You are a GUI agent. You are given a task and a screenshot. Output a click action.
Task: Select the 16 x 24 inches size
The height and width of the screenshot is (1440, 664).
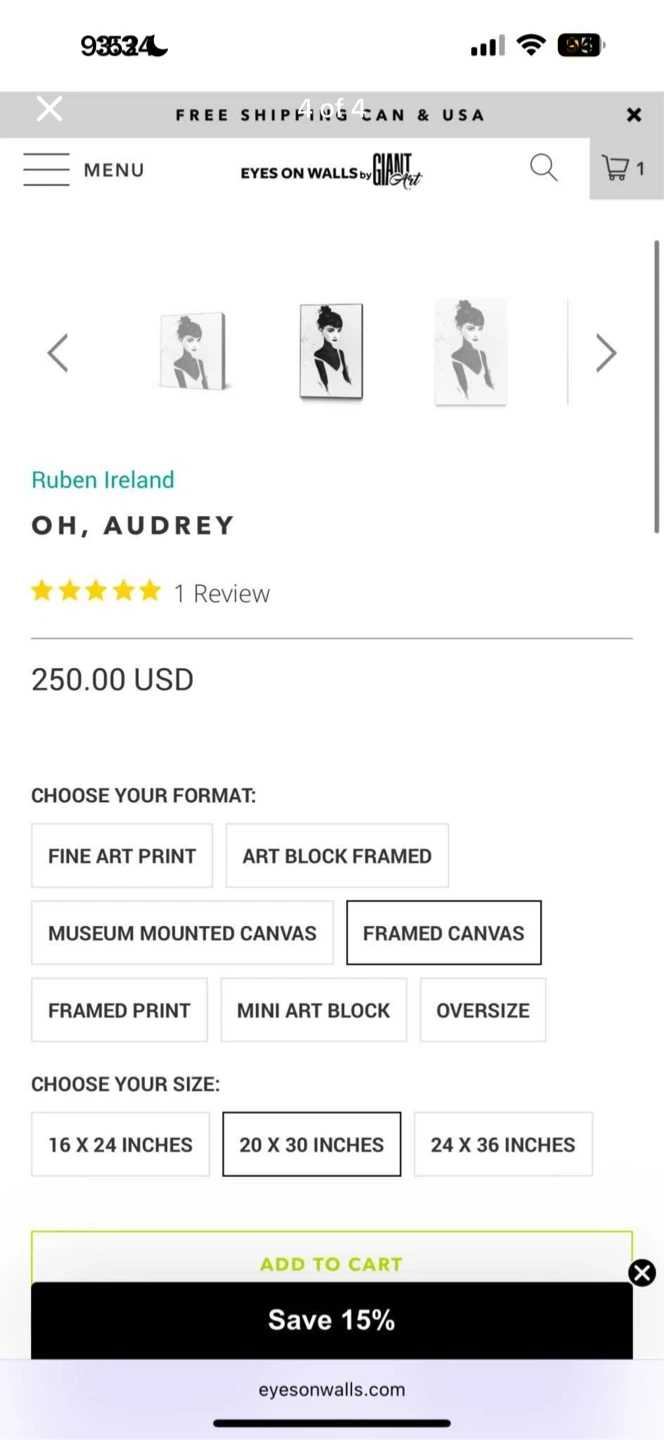pyautogui.click(x=120, y=1145)
